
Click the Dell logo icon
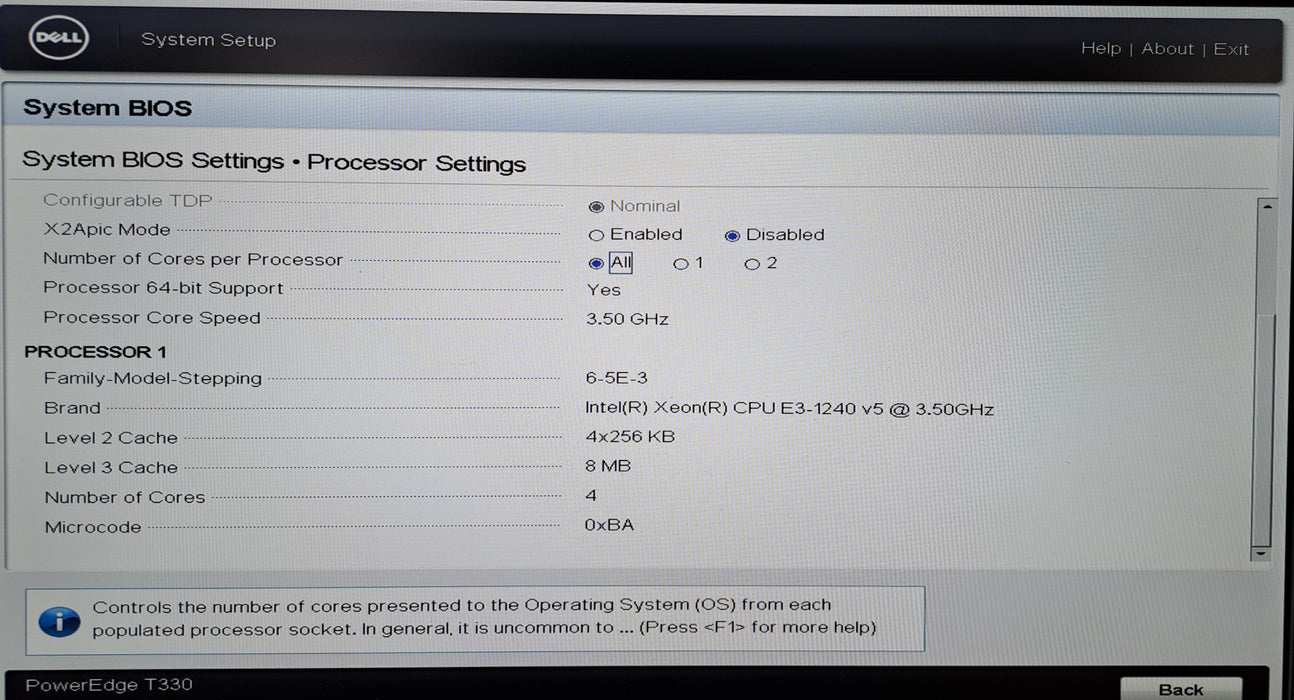(60, 39)
